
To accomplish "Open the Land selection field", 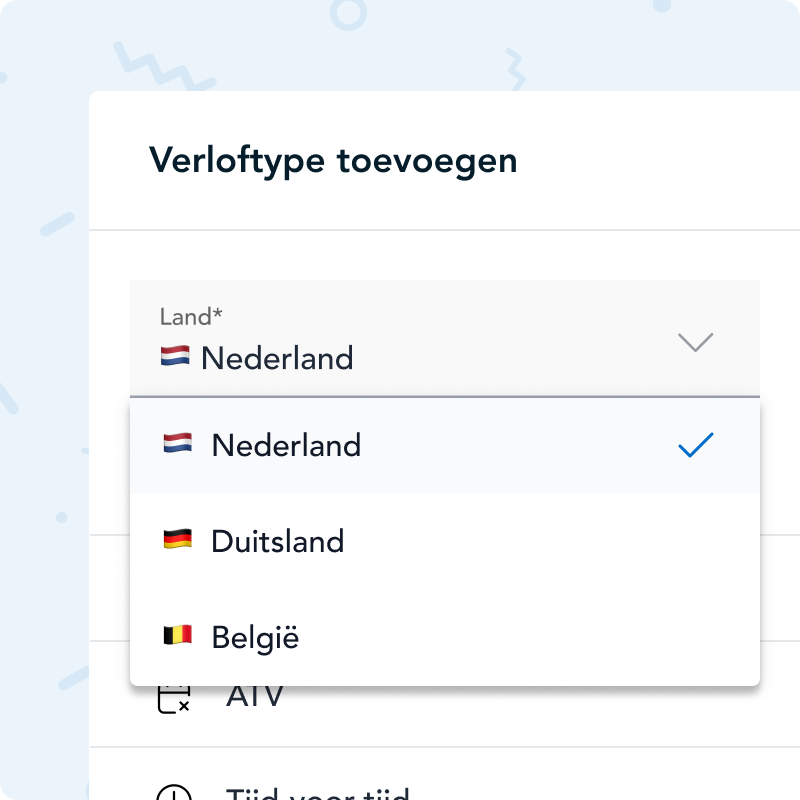I will coord(445,340).
